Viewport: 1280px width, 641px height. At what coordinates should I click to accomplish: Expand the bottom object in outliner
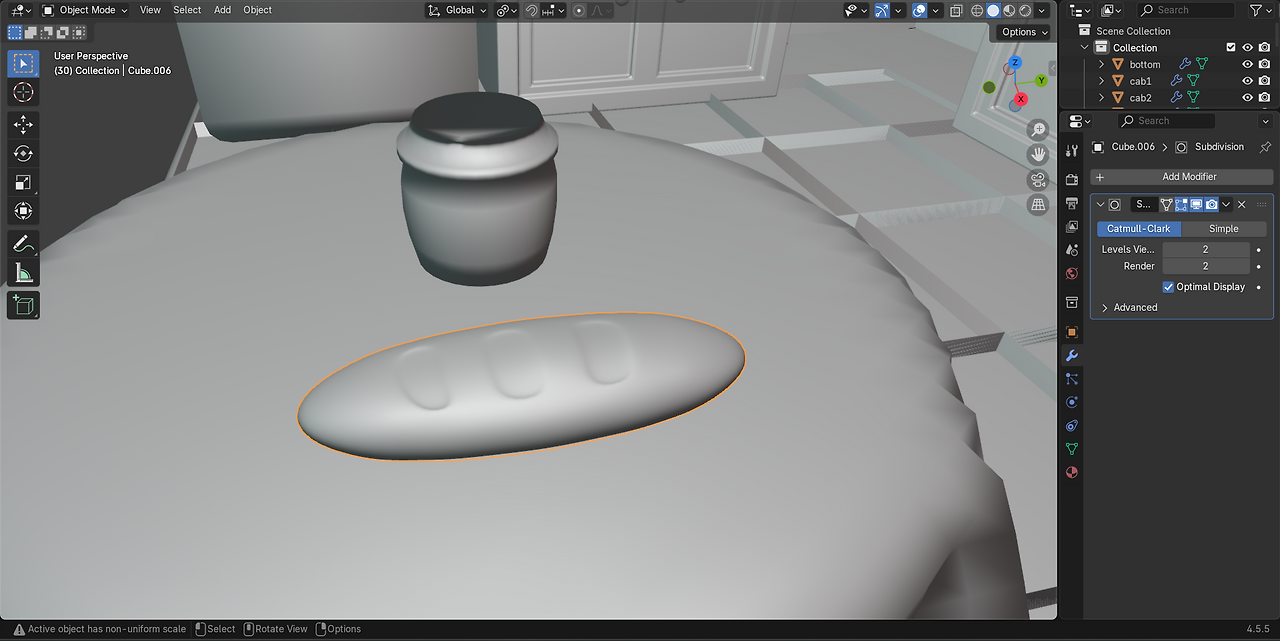click(1102, 64)
